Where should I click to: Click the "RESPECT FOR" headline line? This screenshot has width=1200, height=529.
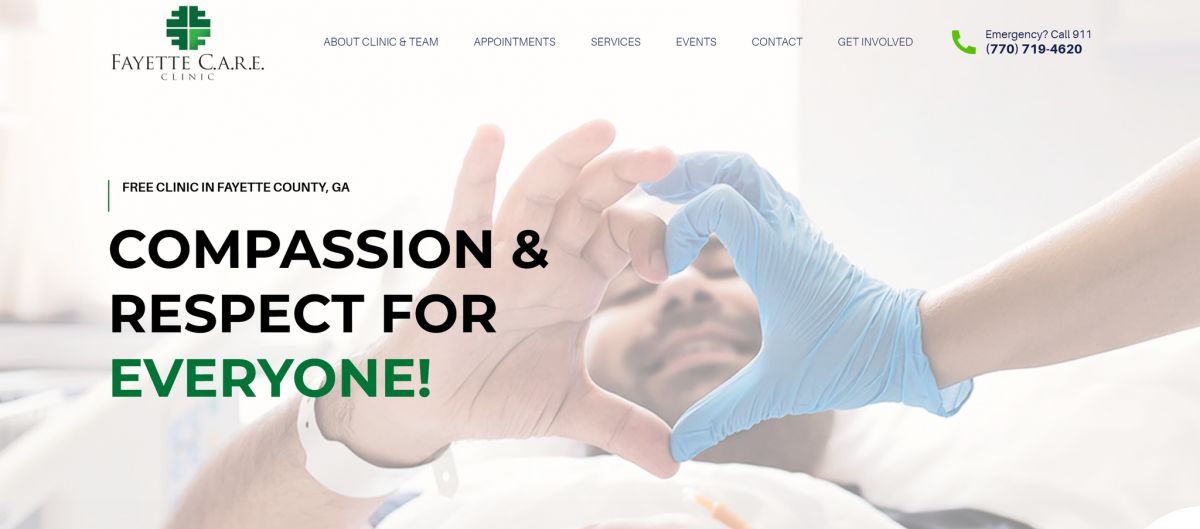click(303, 314)
